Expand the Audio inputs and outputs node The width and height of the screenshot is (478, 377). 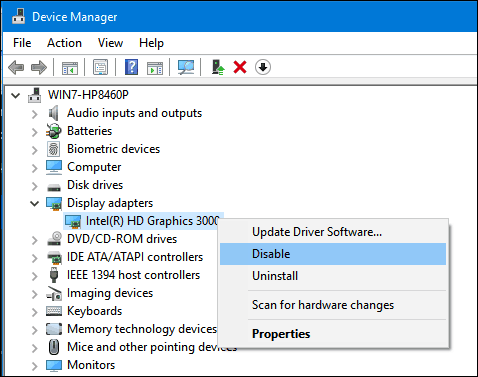pos(34,113)
